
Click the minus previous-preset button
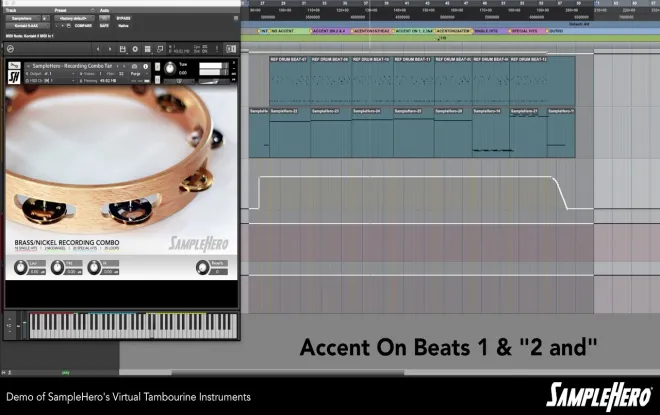[57, 26]
